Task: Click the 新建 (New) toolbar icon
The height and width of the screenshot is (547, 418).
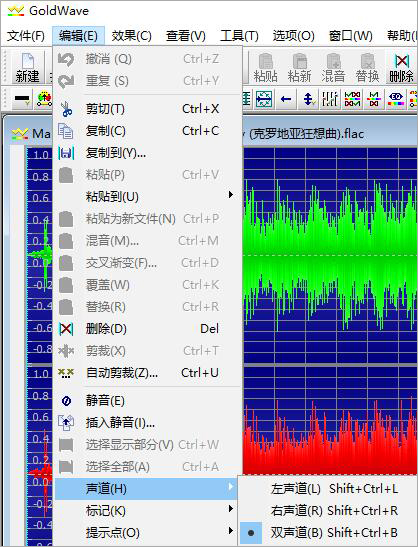Action: click(27, 67)
